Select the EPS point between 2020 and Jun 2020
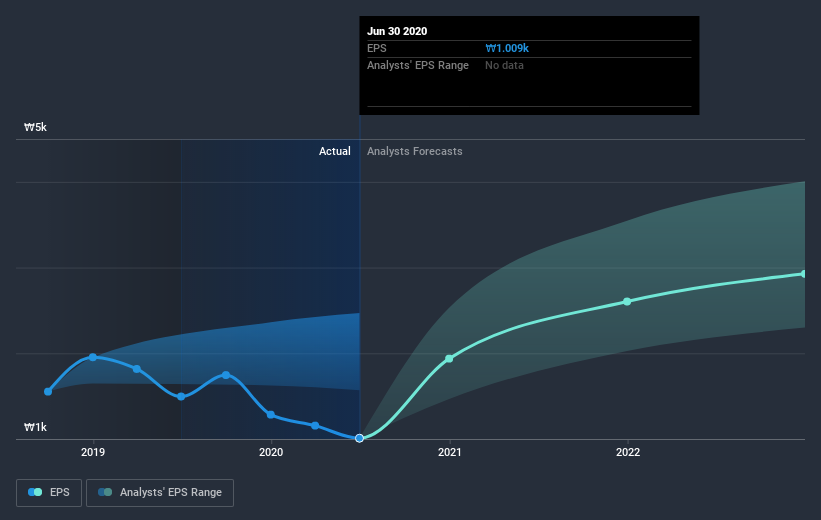Image resolution: width=821 pixels, height=520 pixels. pos(315,426)
